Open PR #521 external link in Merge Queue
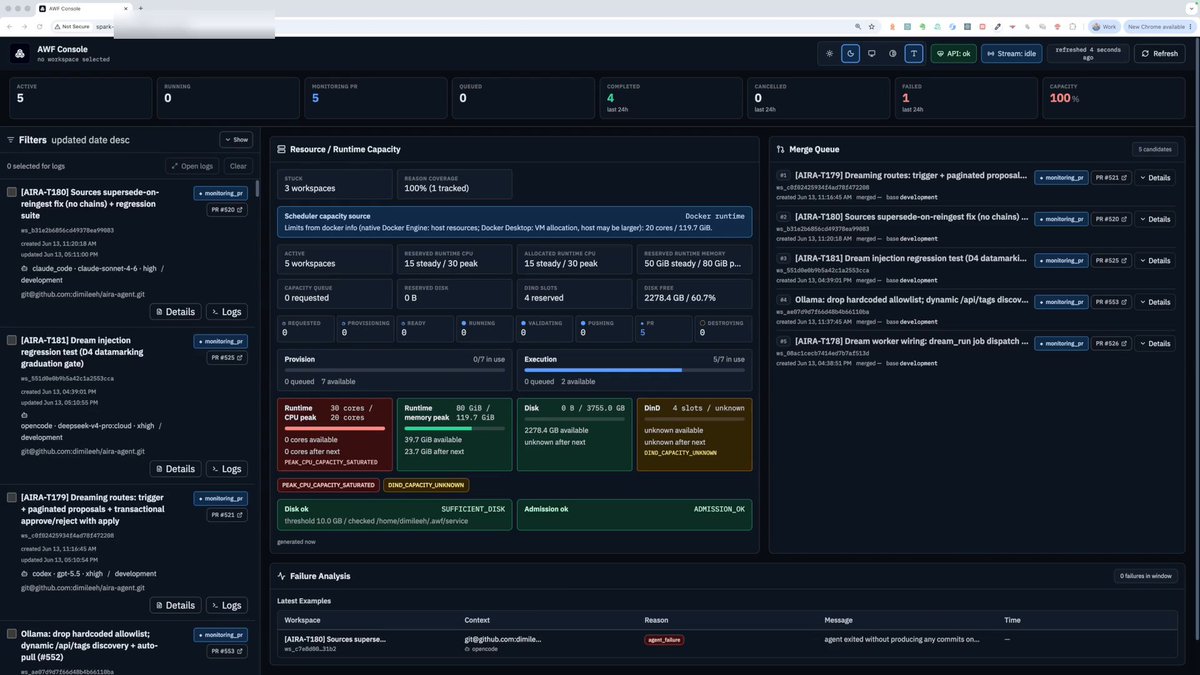Viewport: 1200px width, 675px height. 1112,178
